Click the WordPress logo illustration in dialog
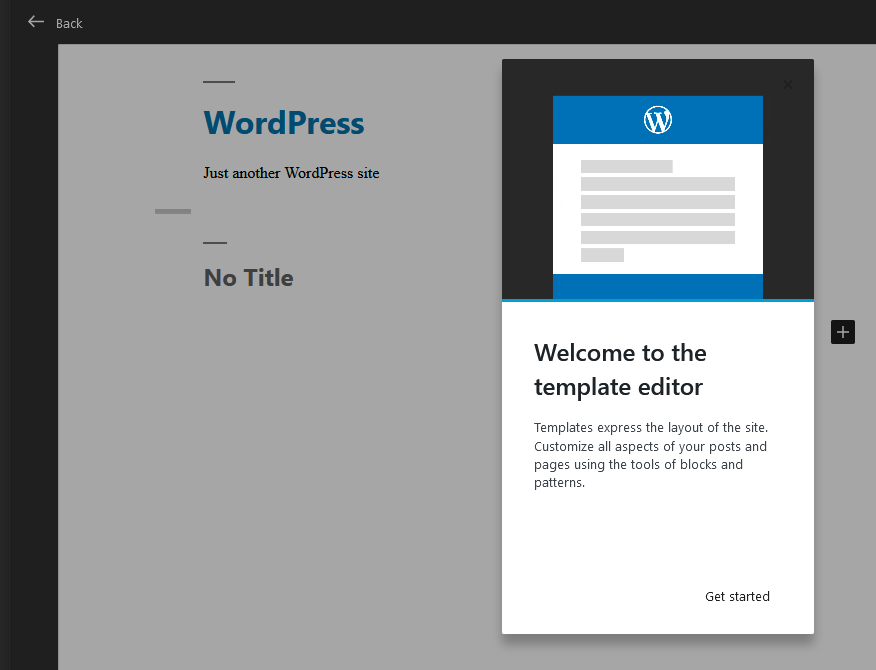 point(658,120)
